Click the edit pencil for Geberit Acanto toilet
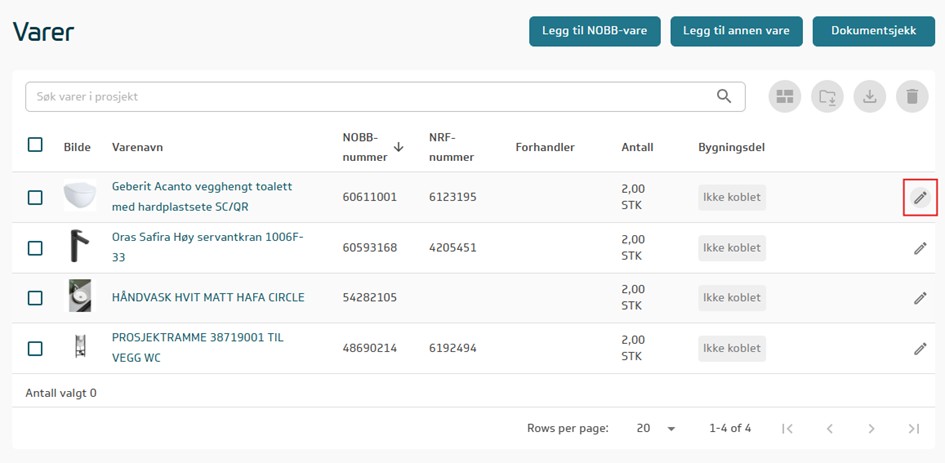The height and width of the screenshot is (463, 945). pos(920,198)
